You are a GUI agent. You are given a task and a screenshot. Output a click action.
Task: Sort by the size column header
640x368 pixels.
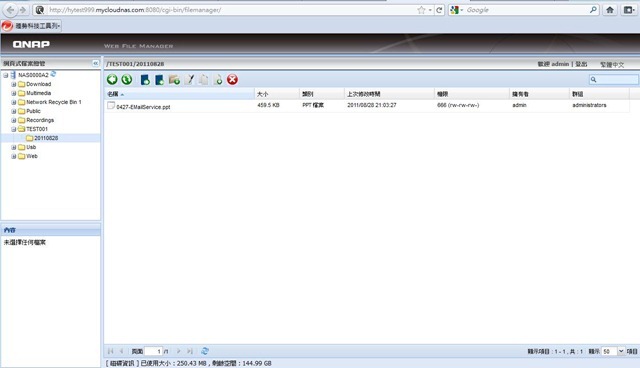click(277, 94)
